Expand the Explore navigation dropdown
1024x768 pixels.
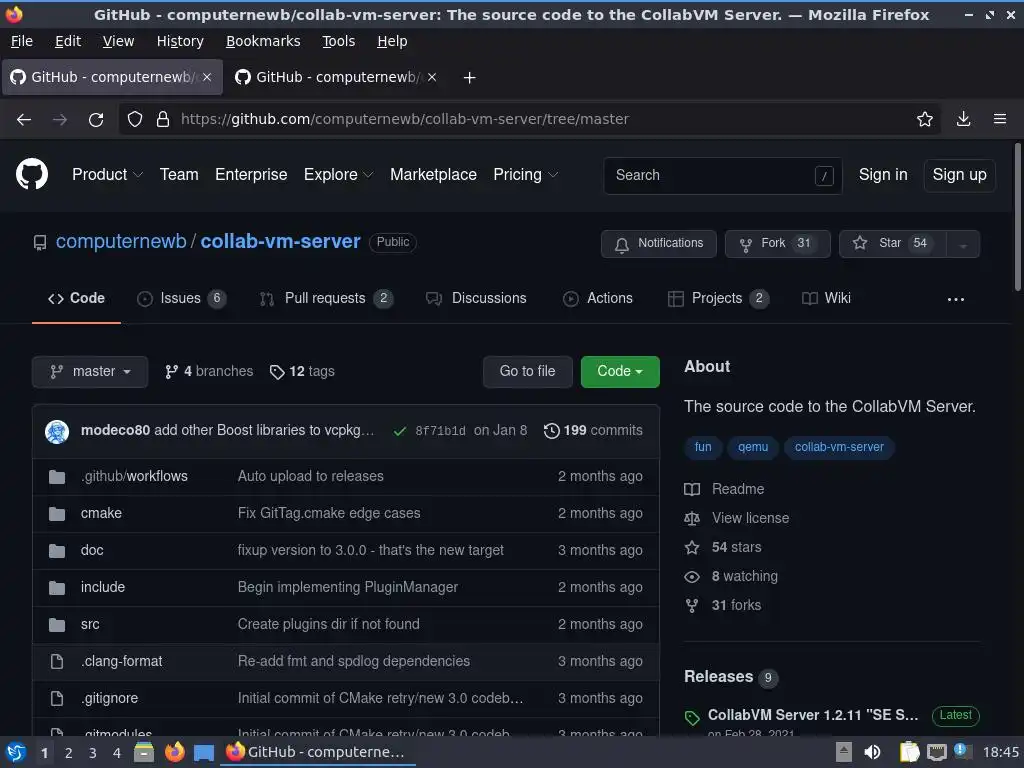coord(338,174)
